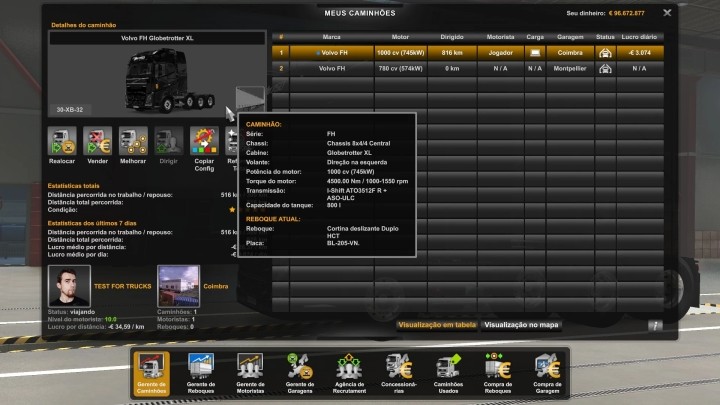
Task: Open the Melhorar upgrade icon
Action: [133, 141]
